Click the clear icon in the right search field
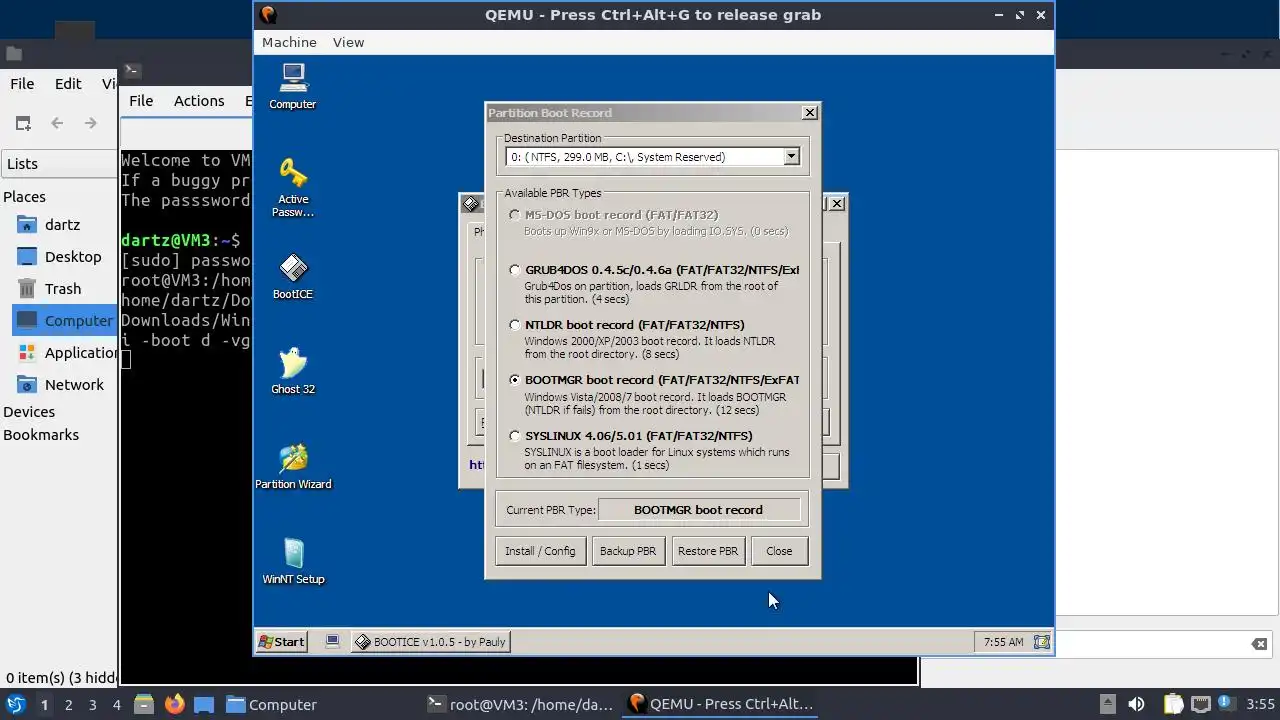 1259,644
